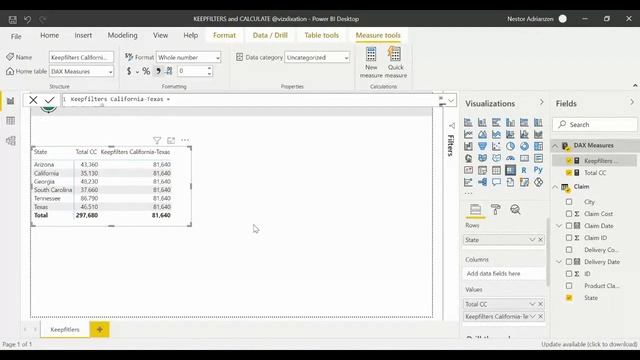Select the Donut chart visualization
This screenshot has height=360, width=640.
click(x=524, y=146)
